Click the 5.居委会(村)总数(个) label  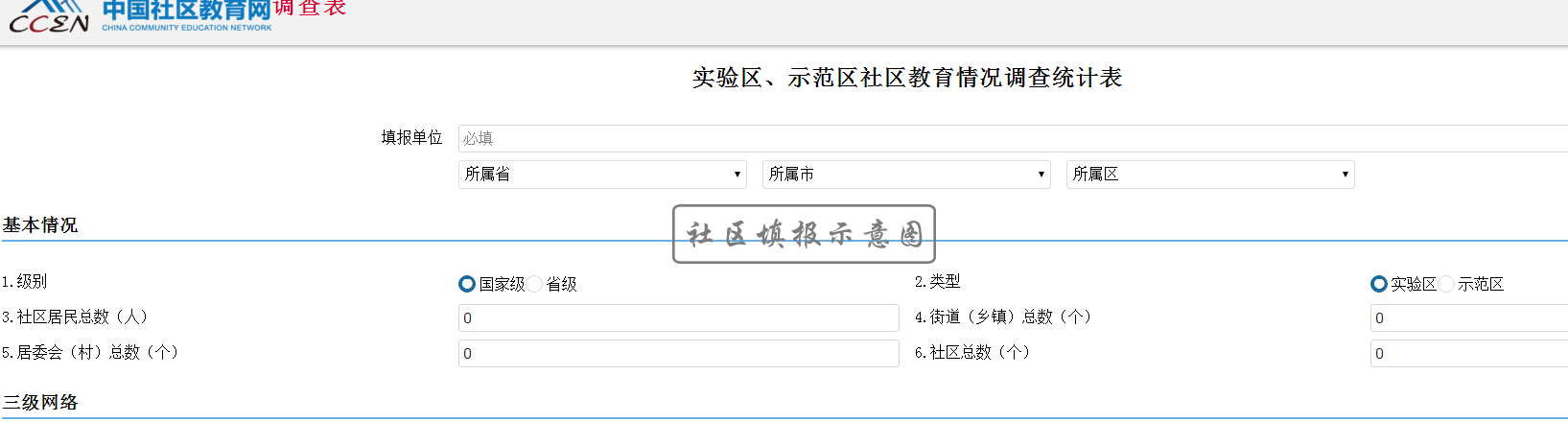[x=90, y=353]
